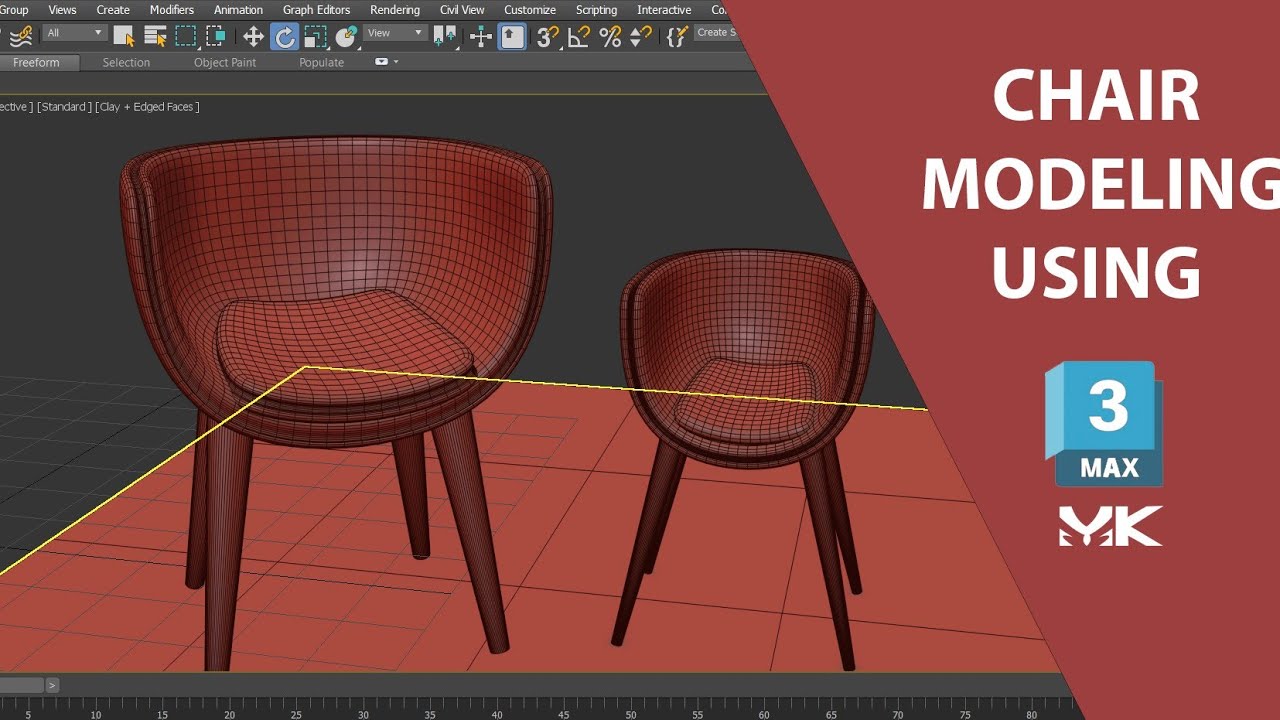Open the Modifiers menu
Image resolution: width=1280 pixels, height=720 pixels.
click(x=172, y=10)
